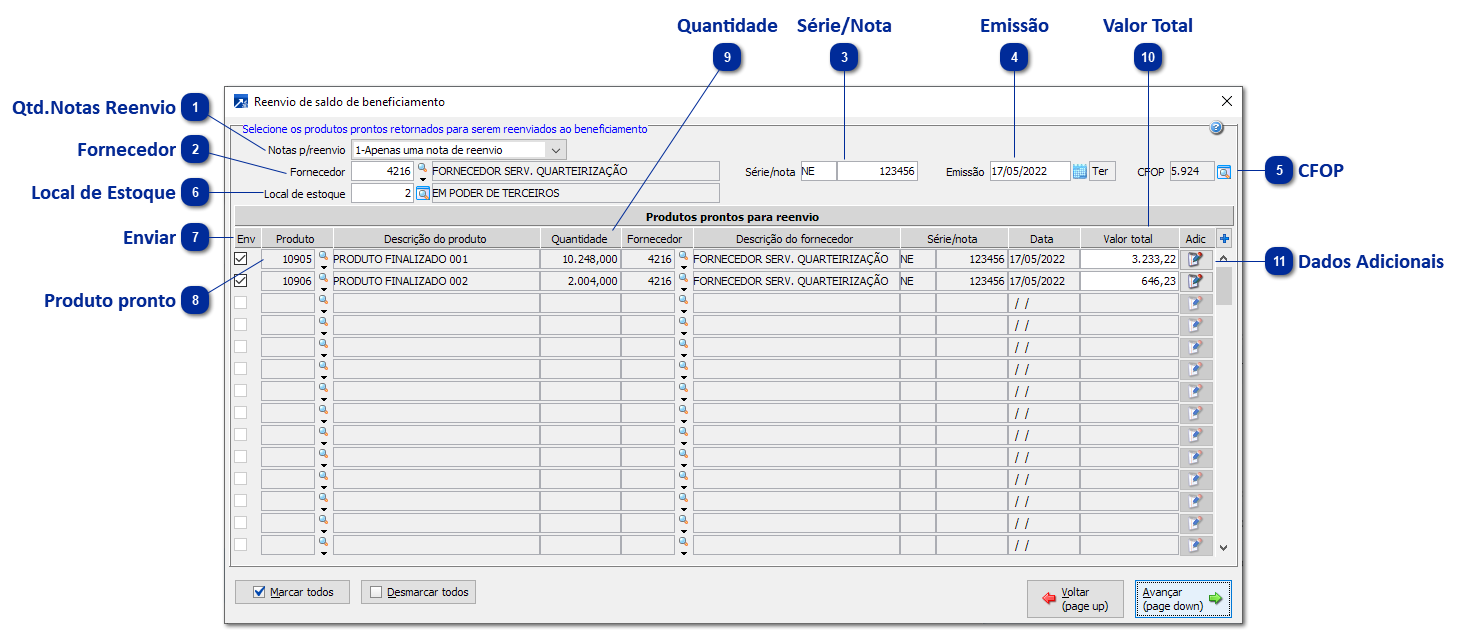
Task: Click the Desmarcar todos button
Action: 418,592
